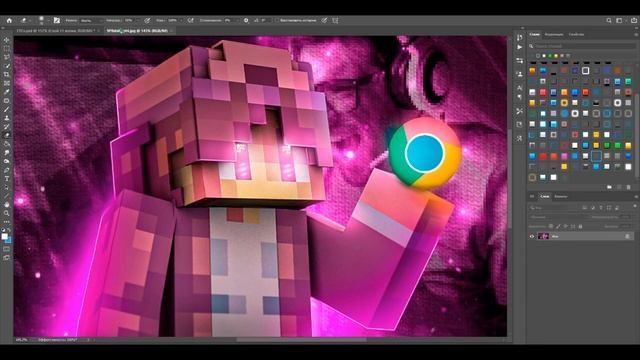Select the Hand tool
This screenshot has width=640, height=360.
click(7, 204)
